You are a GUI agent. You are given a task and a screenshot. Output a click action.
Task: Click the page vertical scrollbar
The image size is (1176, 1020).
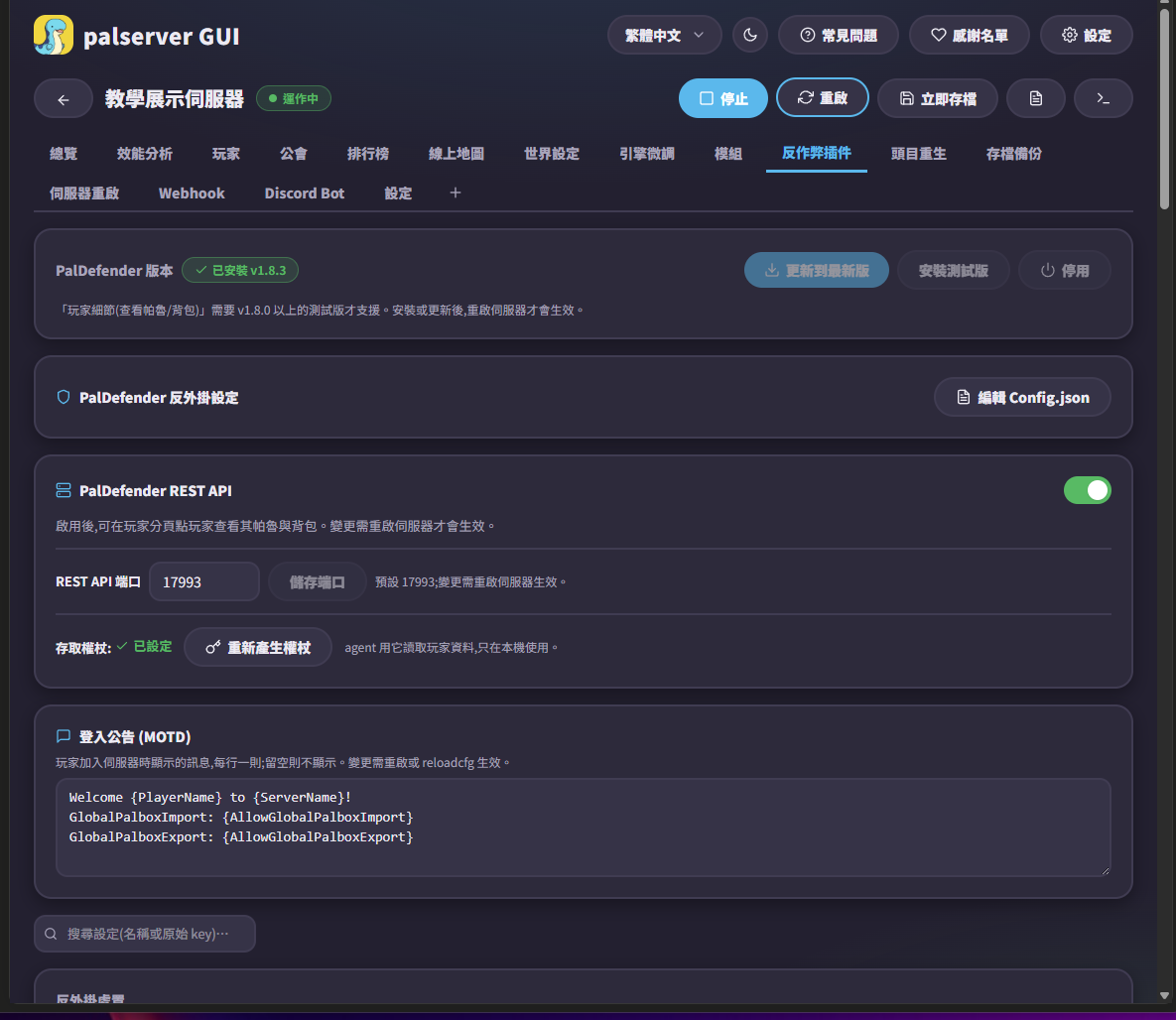[1164, 502]
